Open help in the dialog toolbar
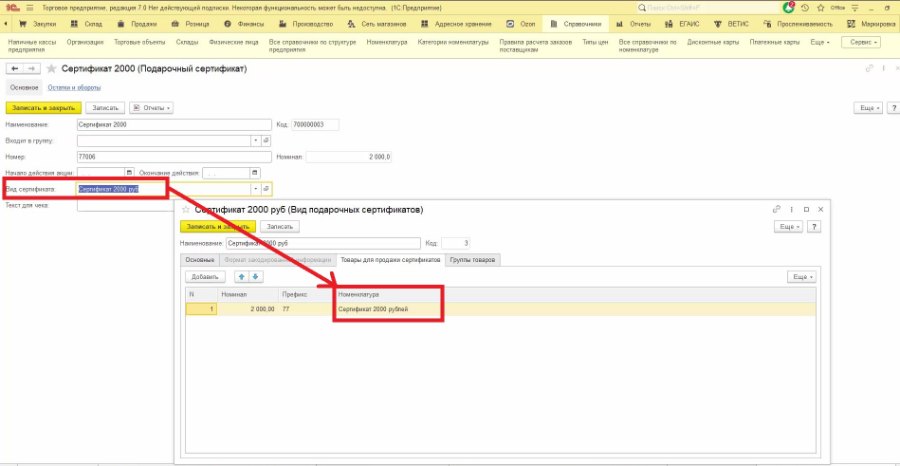Image resolution: width=900 pixels, height=466 pixels. tap(813, 227)
